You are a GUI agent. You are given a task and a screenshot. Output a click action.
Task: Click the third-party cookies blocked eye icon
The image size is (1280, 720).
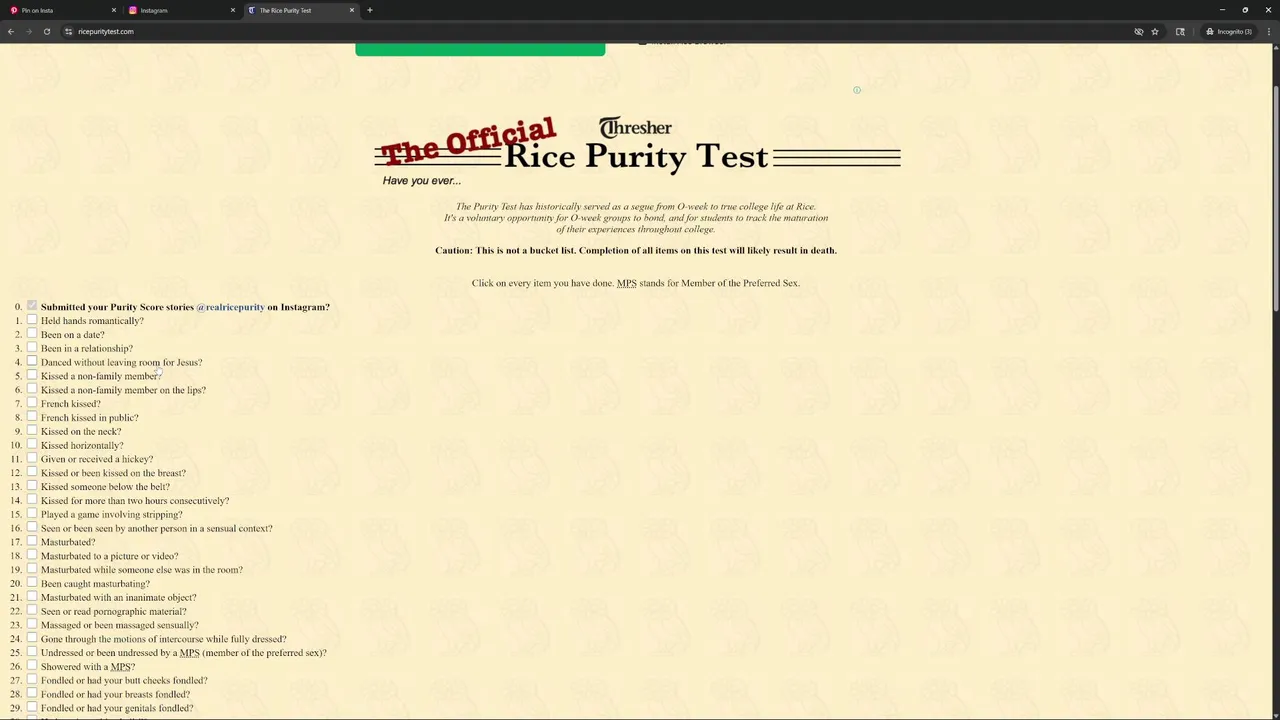(1139, 31)
